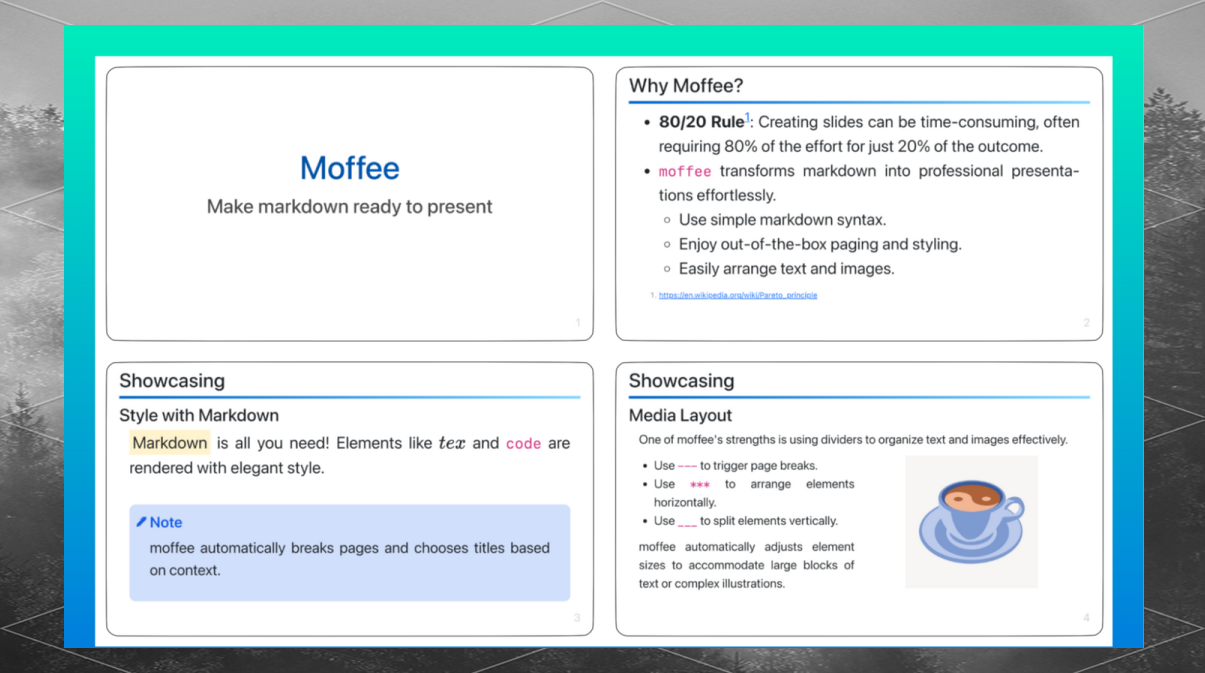The height and width of the screenshot is (673, 1205).
Task: Click the pink code snippet on the Style slide
Action: click(523, 443)
